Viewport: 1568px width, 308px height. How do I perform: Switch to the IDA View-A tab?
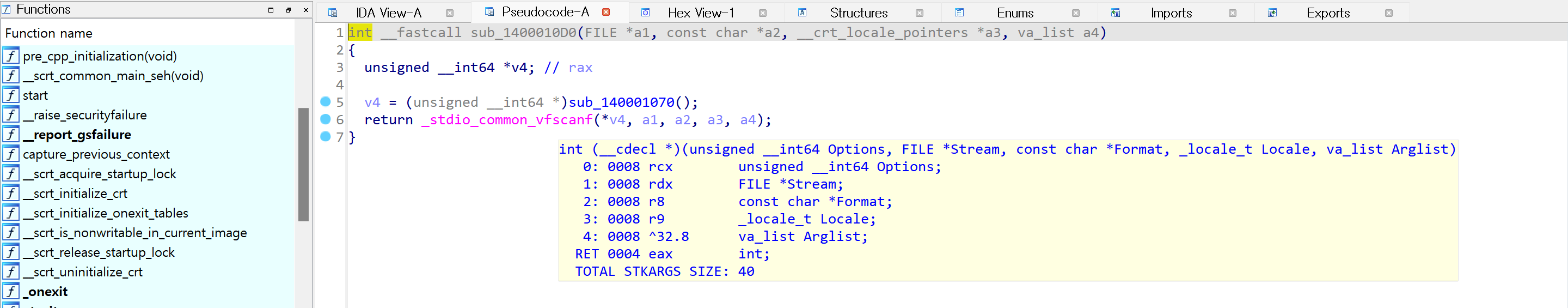[x=388, y=13]
